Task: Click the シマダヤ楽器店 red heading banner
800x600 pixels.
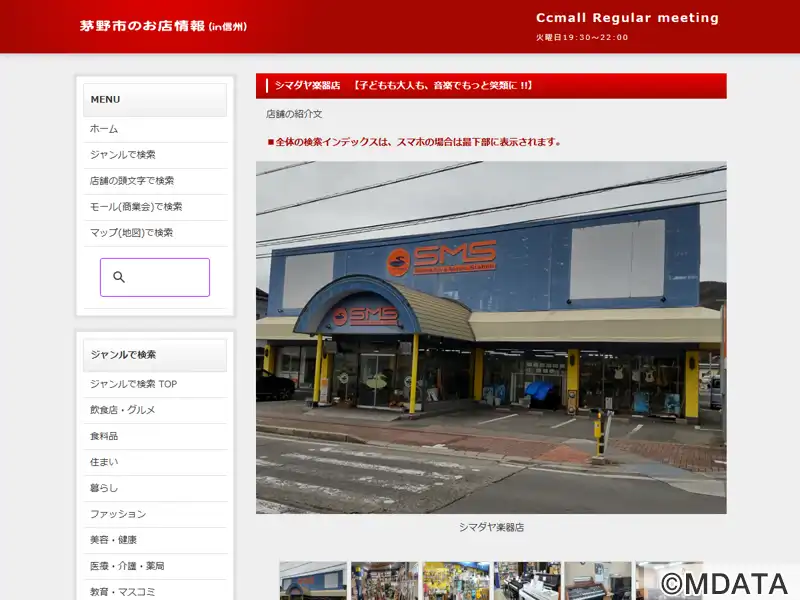Action: 491,86
